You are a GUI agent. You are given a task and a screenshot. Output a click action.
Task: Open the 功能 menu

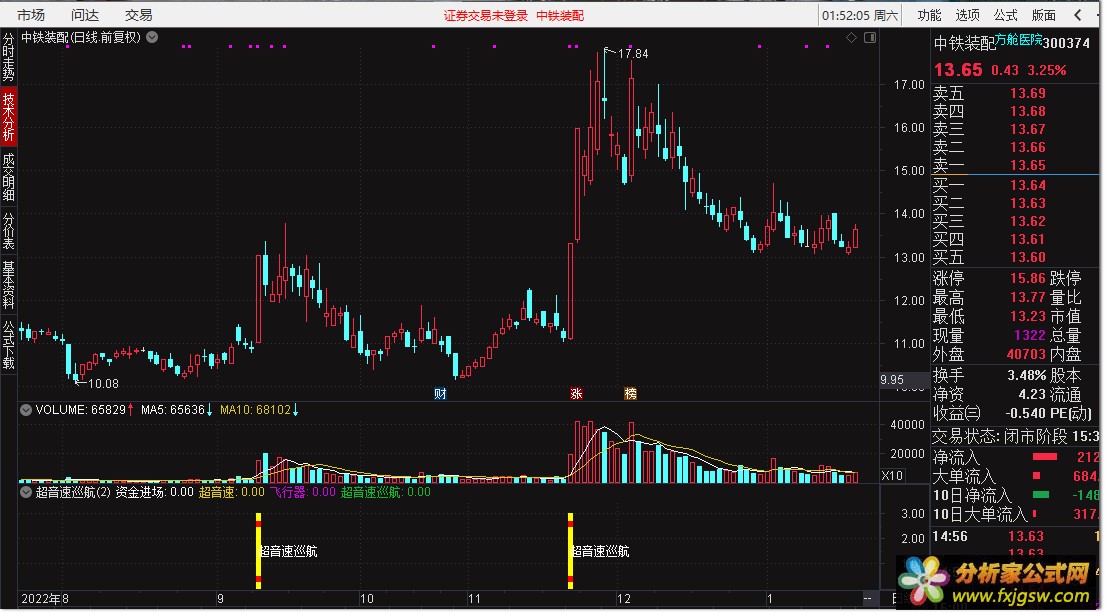[929, 15]
